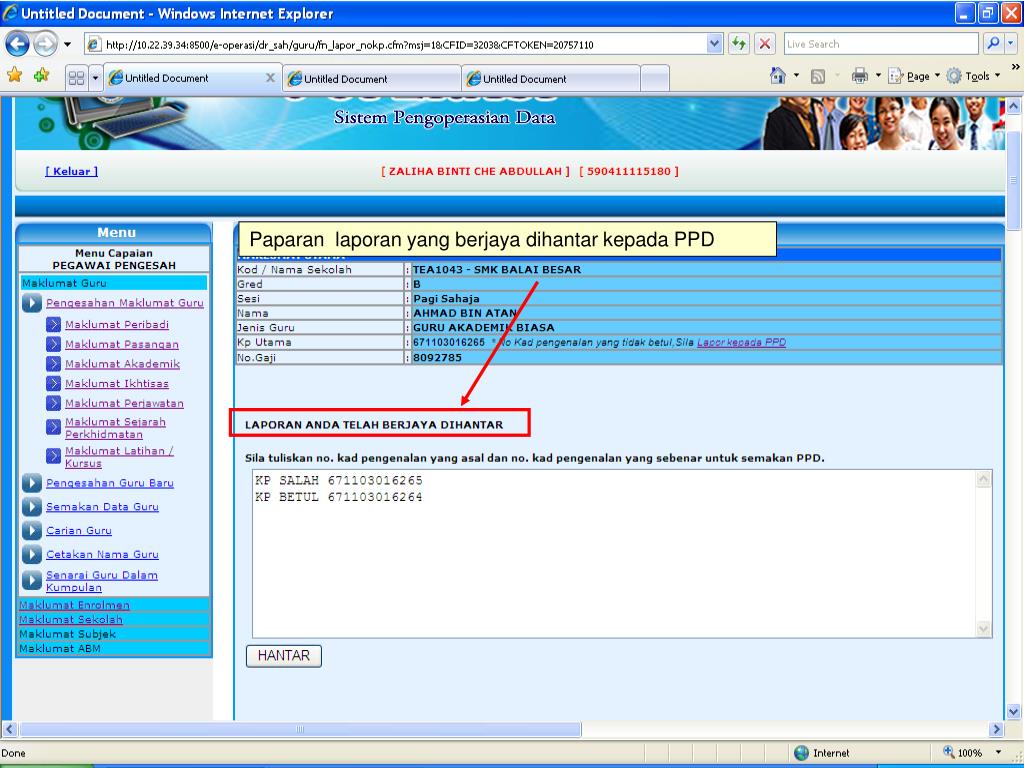Select the Maklumat Sekolah menu section
The width and height of the screenshot is (1024, 768).
114,619
